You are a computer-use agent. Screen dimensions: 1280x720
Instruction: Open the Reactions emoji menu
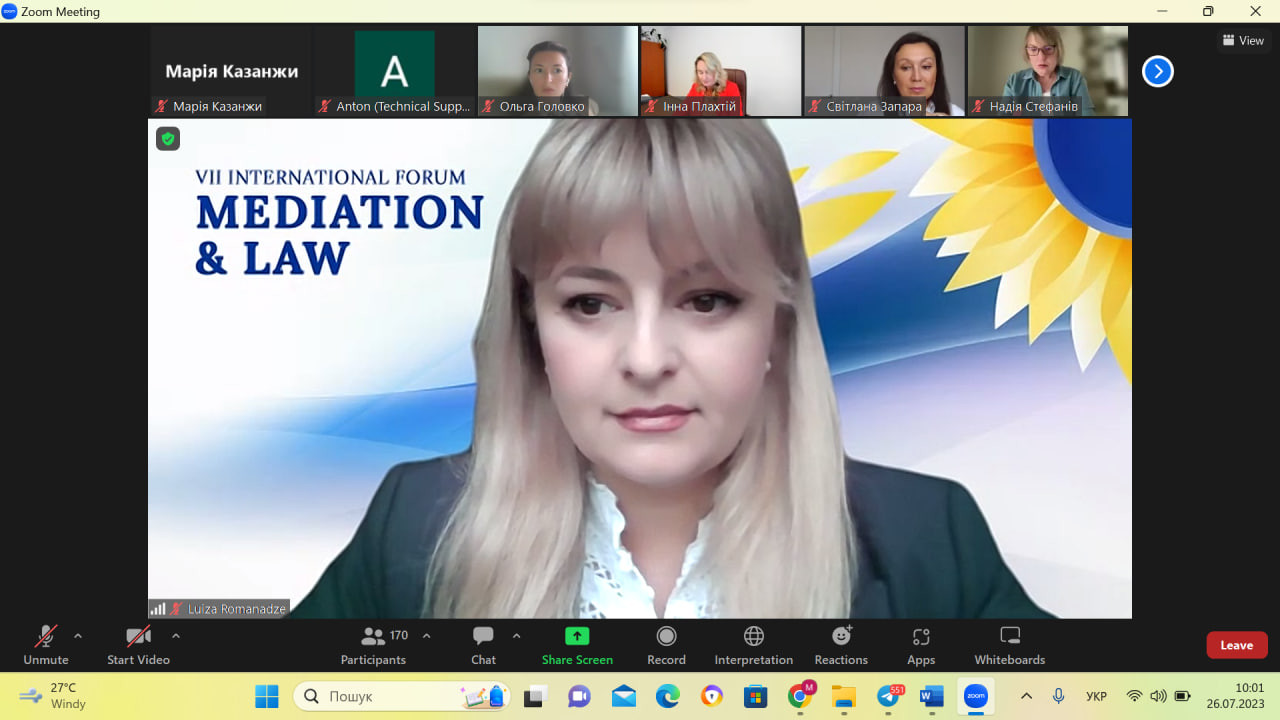click(841, 645)
